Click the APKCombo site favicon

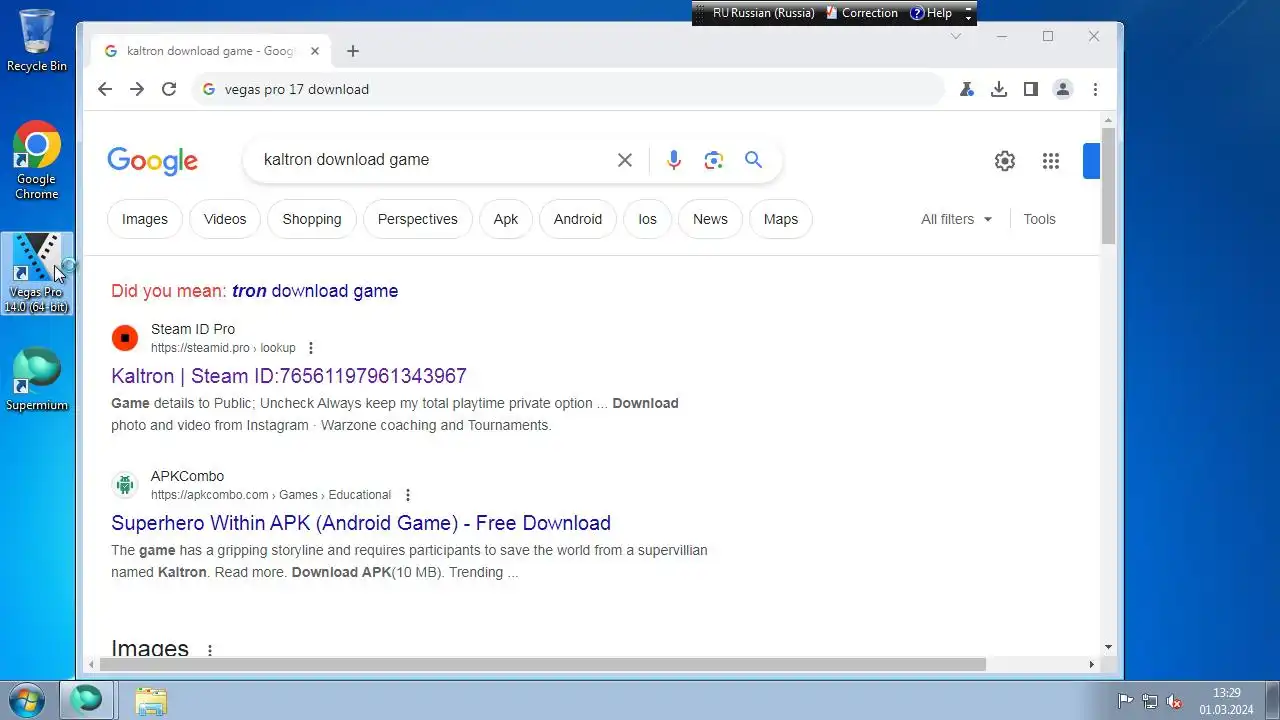click(125, 485)
